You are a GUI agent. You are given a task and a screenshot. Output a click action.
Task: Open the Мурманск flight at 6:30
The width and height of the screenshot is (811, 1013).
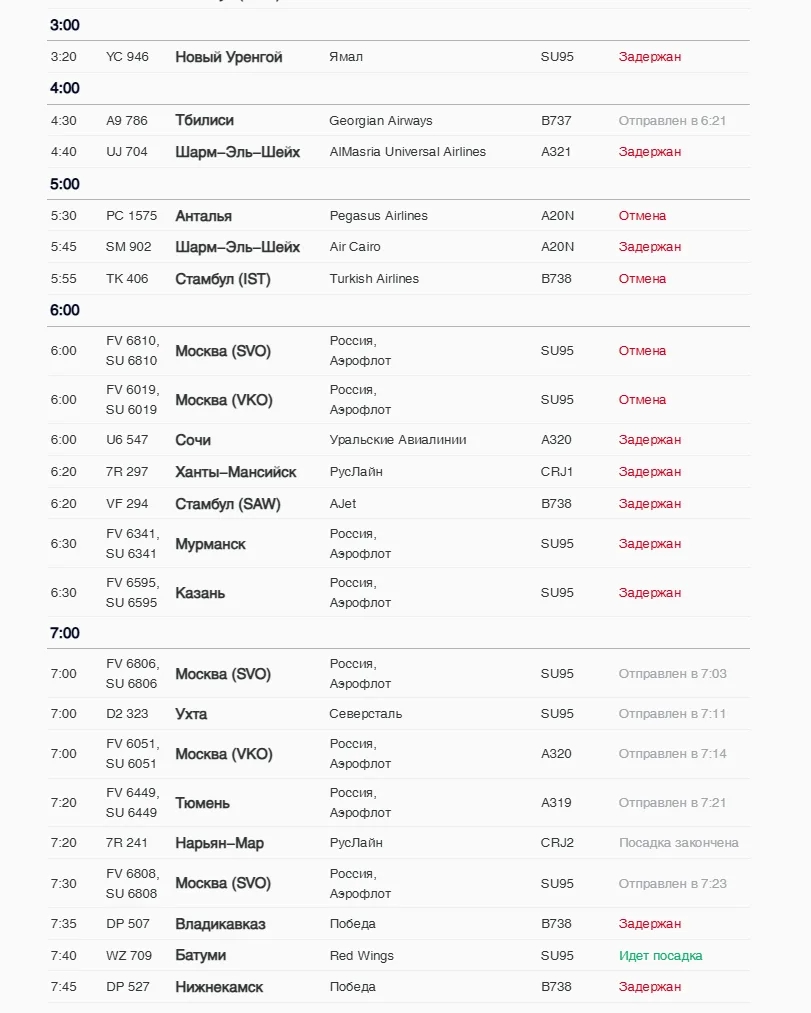[210, 544]
